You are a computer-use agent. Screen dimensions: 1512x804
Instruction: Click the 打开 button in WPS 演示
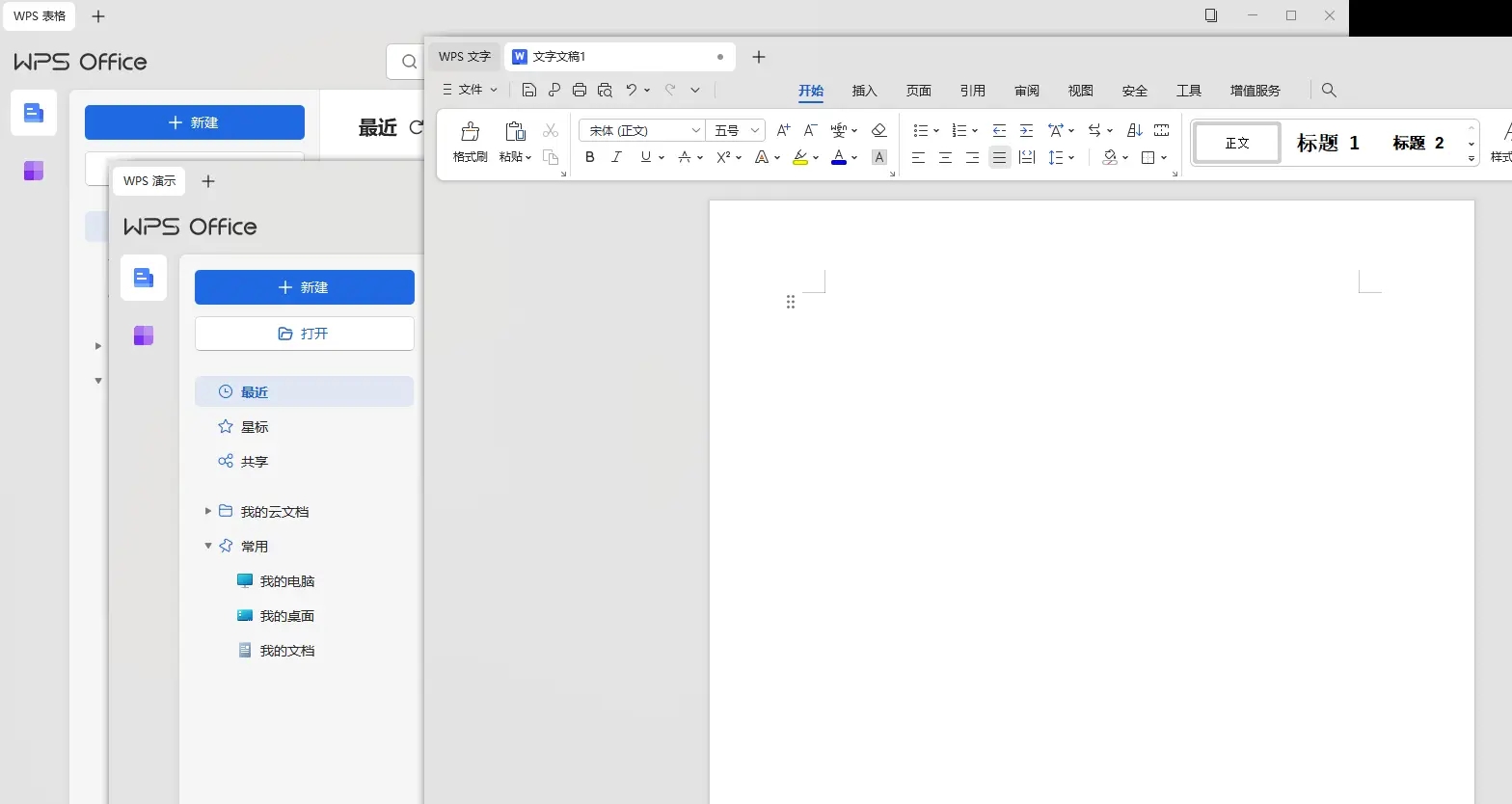[x=304, y=334]
